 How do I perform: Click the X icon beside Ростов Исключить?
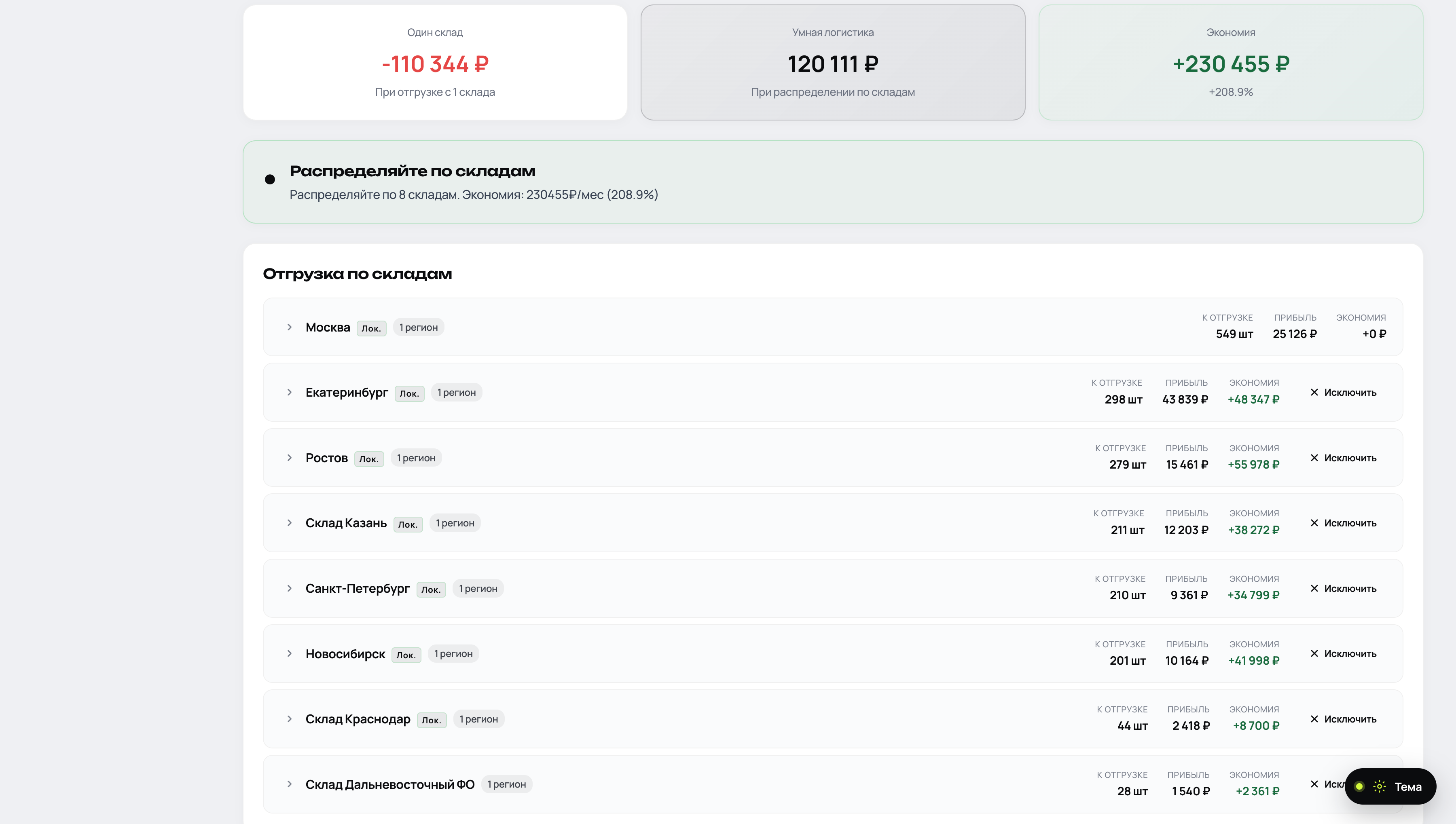click(1314, 458)
